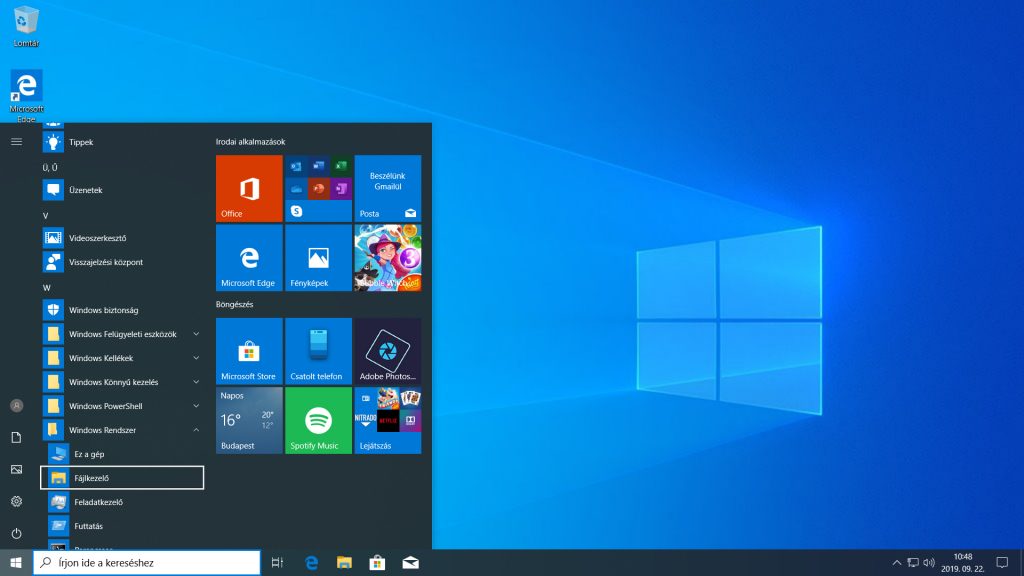The height and width of the screenshot is (576, 1024).
Task: Open Visszajelzési központ
Action: 122,263
